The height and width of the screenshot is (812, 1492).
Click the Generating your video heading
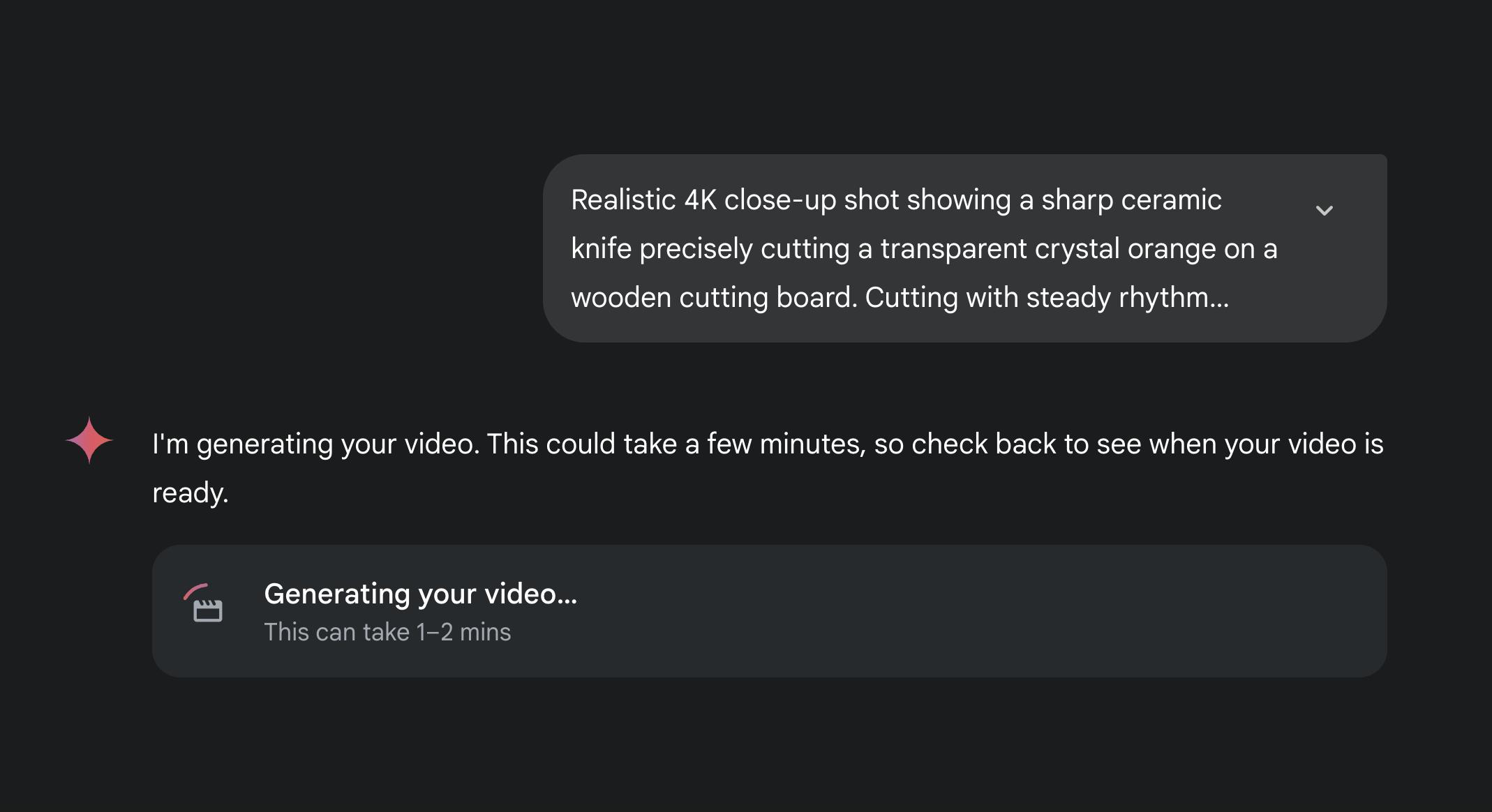point(420,594)
